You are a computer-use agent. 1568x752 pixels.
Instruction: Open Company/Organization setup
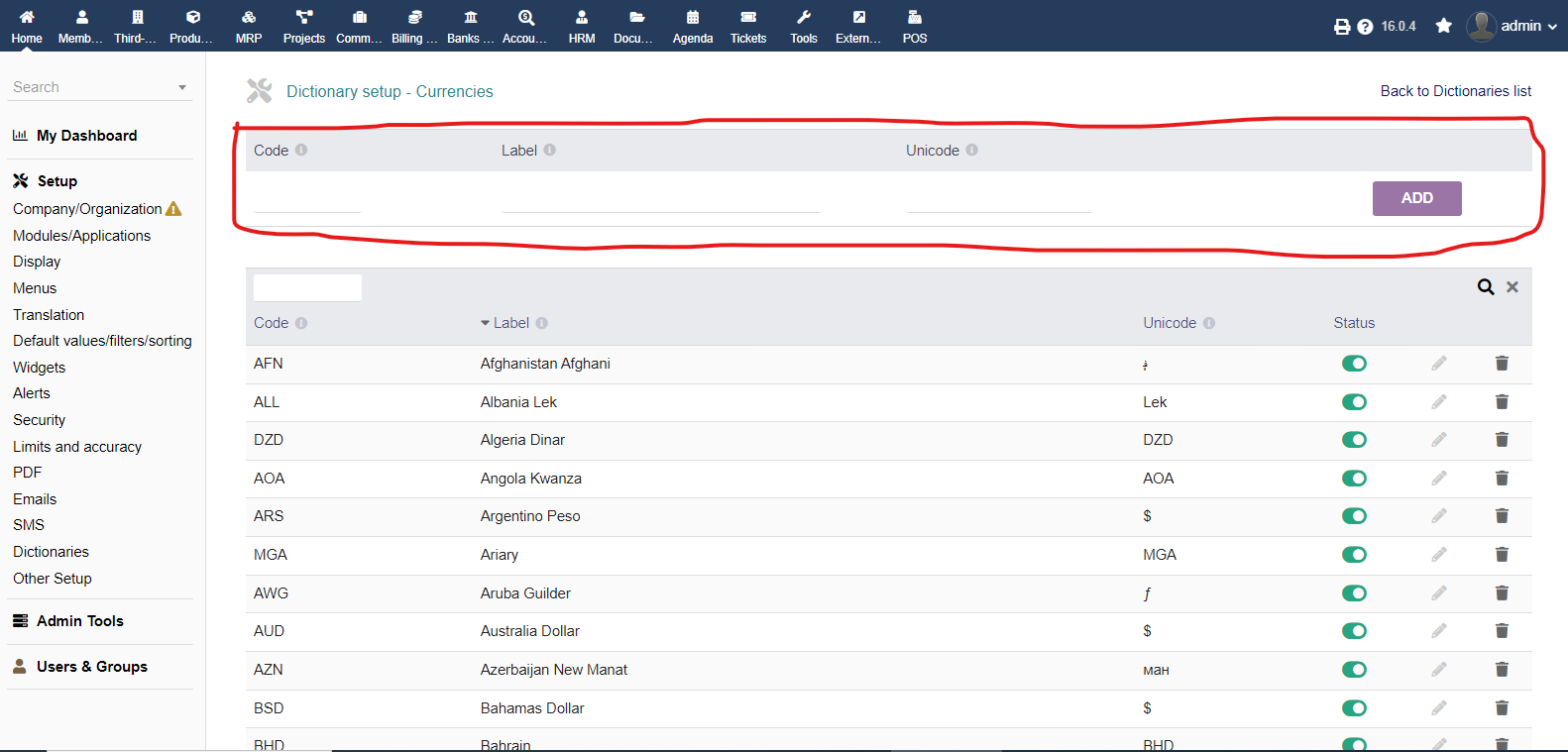87,209
